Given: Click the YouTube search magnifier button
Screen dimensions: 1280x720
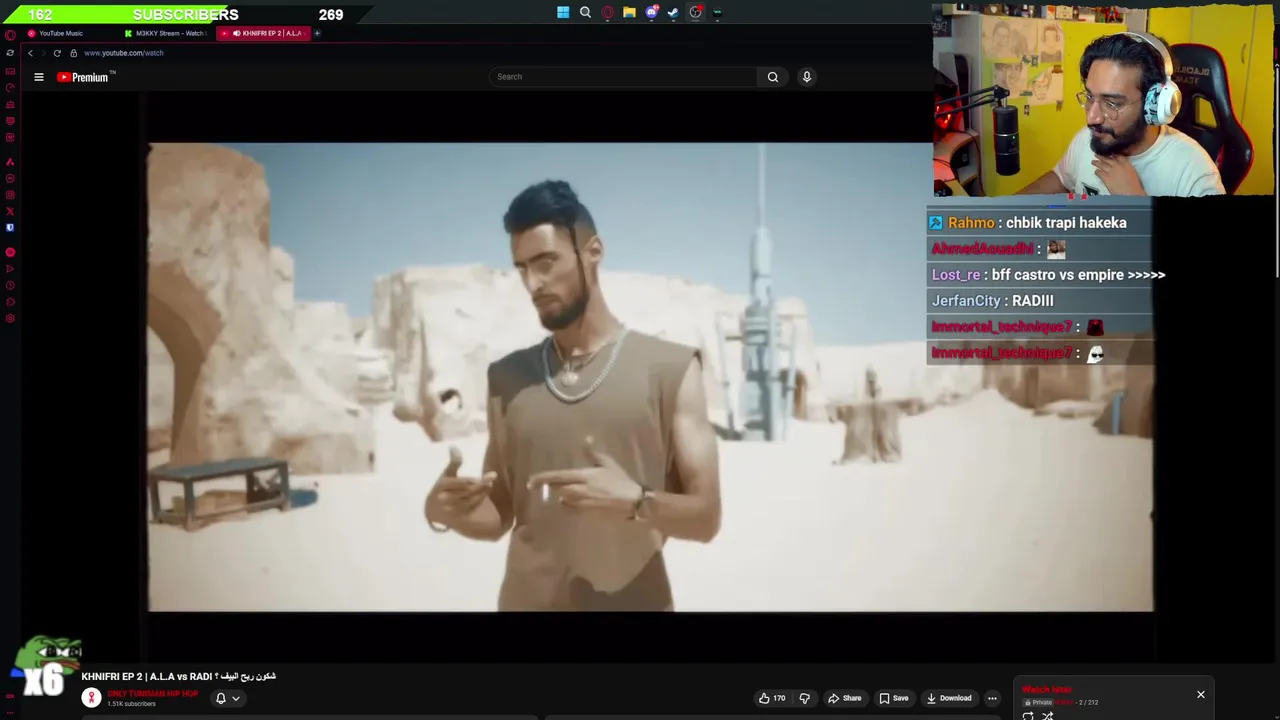Looking at the screenshot, I should point(773,77).
